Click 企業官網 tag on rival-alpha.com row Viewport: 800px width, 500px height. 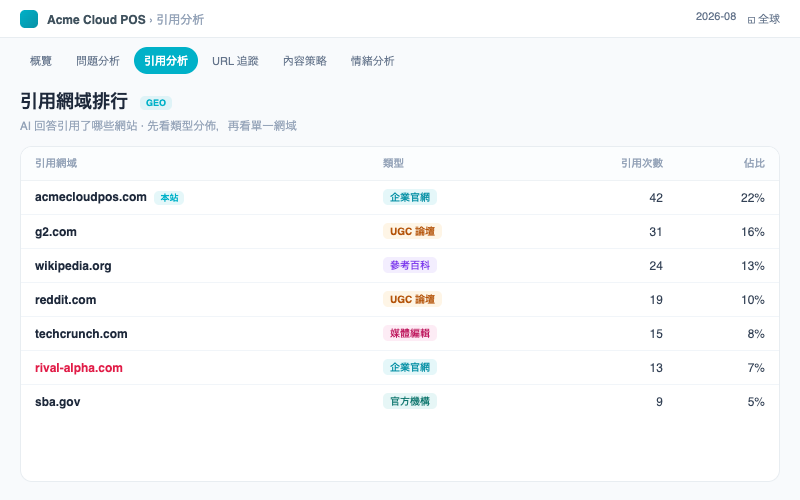(x=410, y=367)
